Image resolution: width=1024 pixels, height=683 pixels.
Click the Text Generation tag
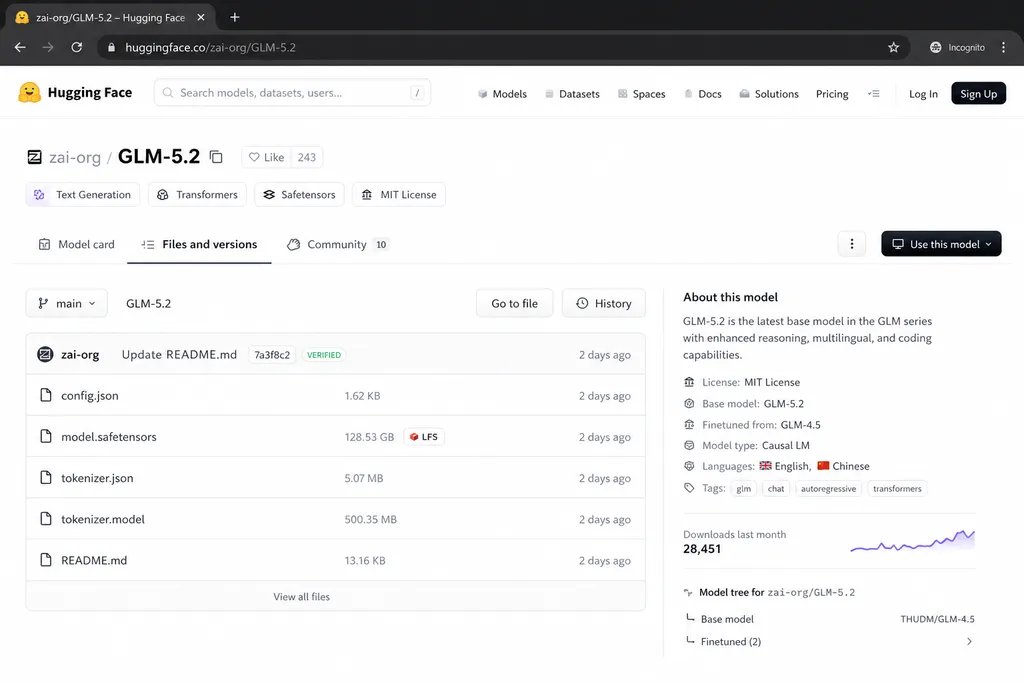pyautogui.click(x=83, y=195)
